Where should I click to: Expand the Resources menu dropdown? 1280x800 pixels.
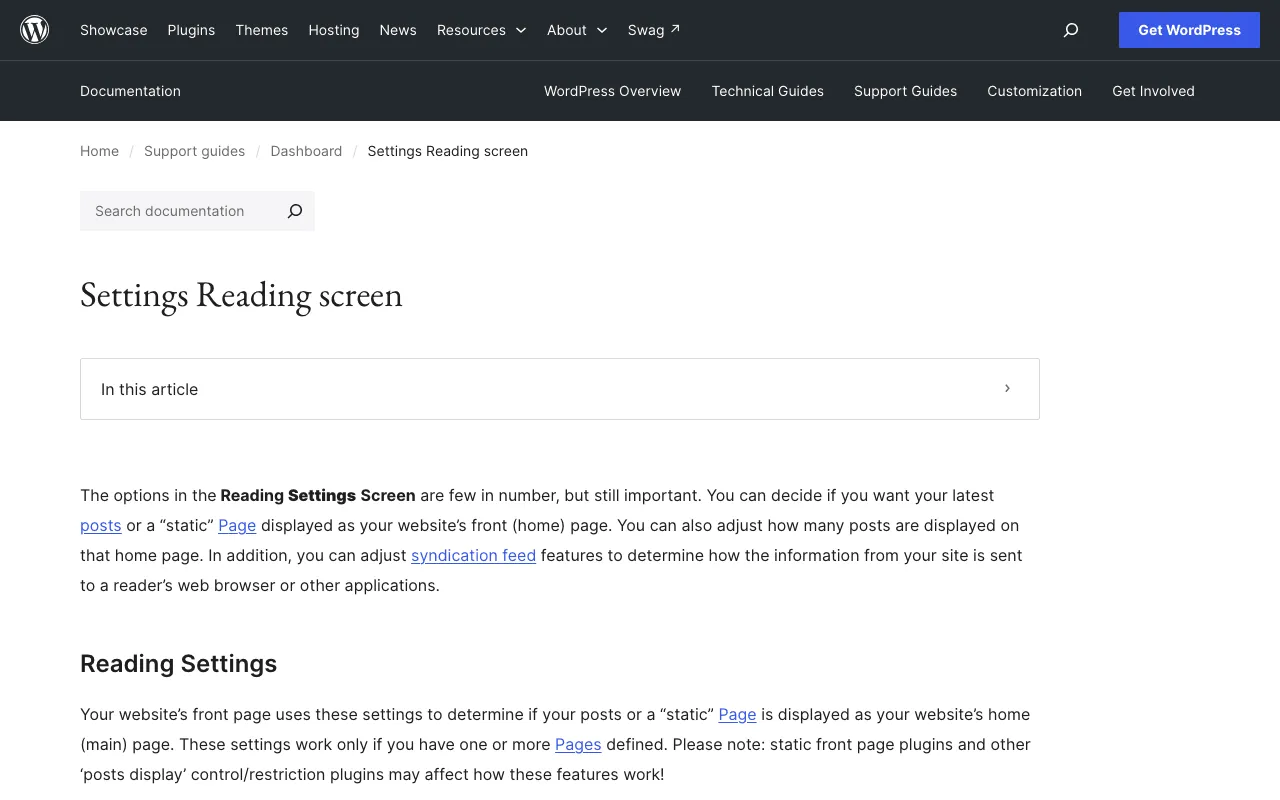(x=481, y=30)
